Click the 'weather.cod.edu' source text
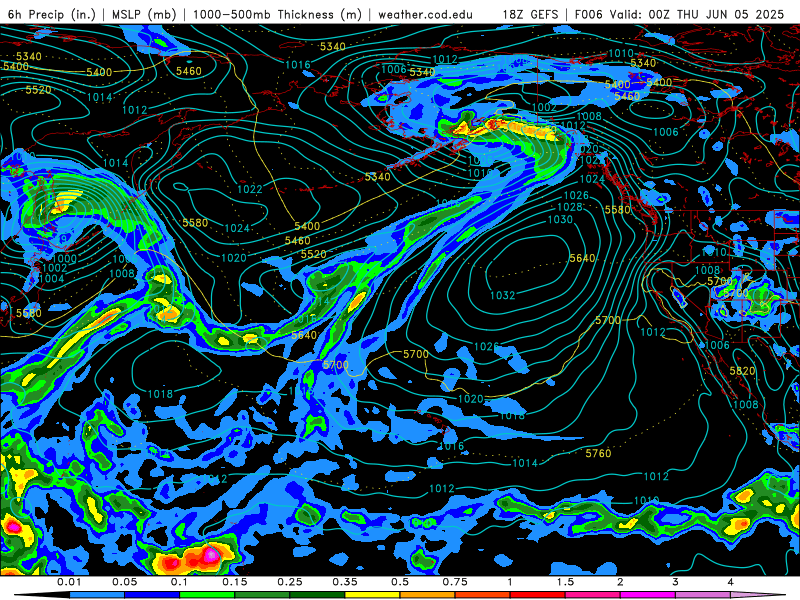 click(426, 14)
